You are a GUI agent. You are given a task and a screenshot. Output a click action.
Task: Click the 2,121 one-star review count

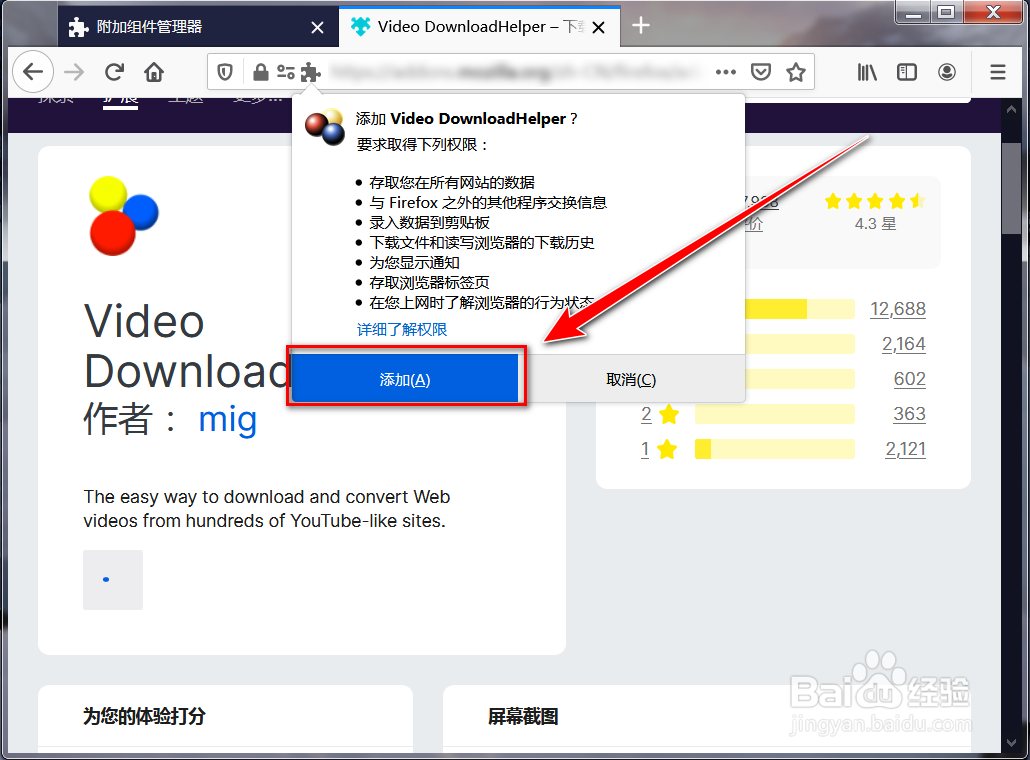pos(906,449)
